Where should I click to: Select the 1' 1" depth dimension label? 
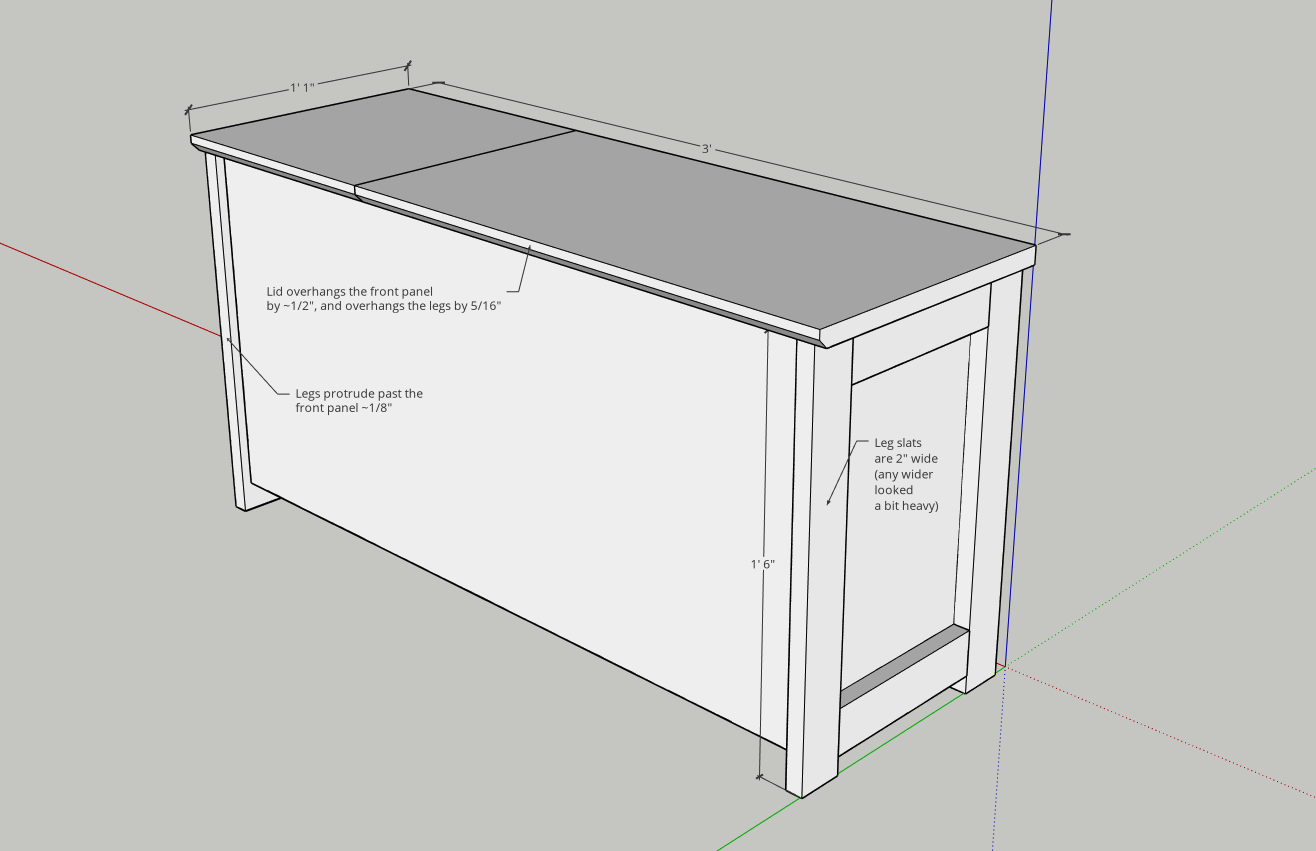(x=302, y=88)
